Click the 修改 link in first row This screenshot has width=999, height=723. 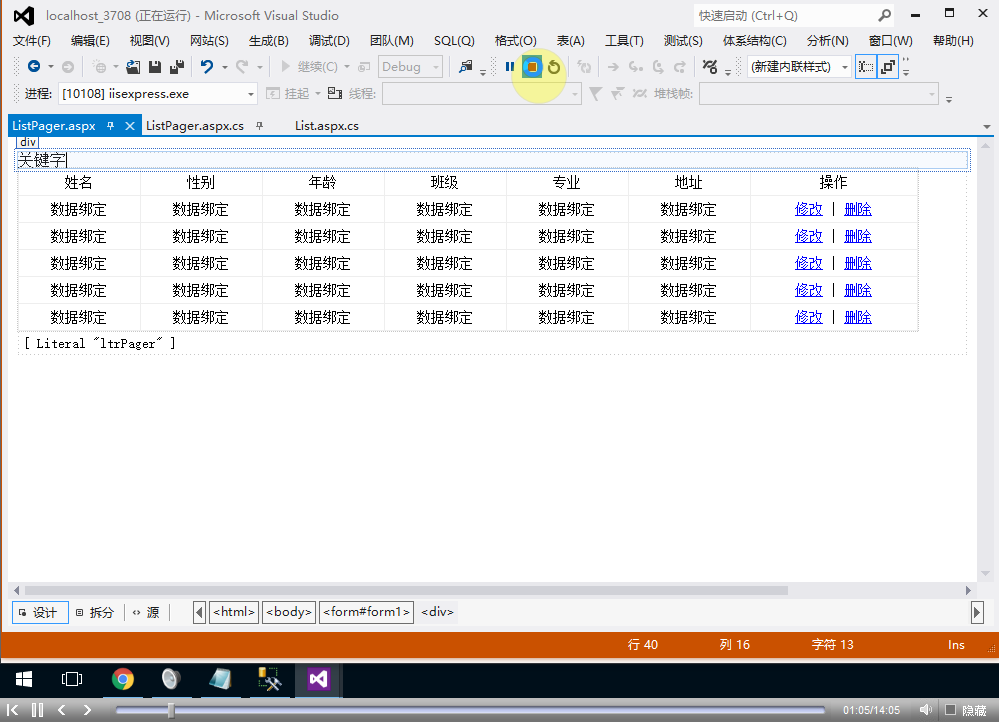pos(808,209)
